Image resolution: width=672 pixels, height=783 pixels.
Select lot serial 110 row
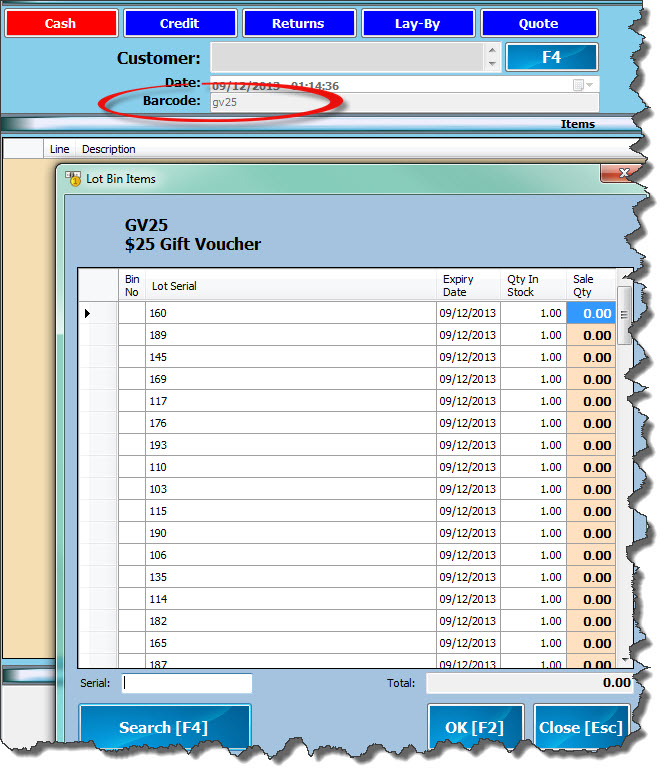point(346,467)
